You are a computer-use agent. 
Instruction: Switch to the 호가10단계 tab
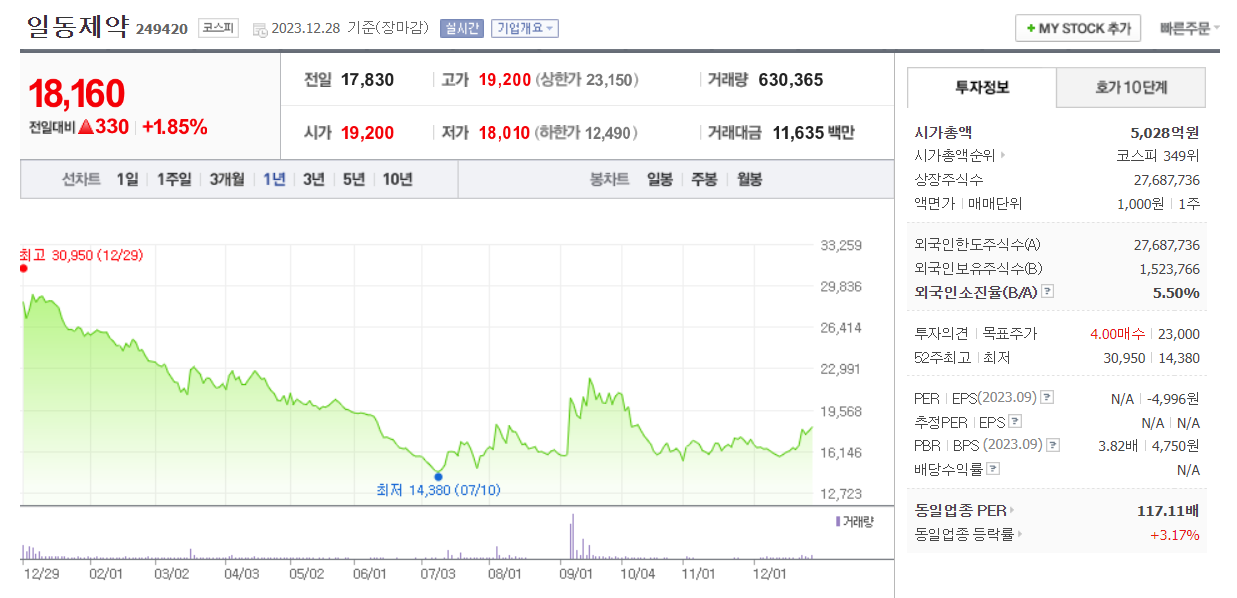pyautogui.click(x=1131, y=88)
